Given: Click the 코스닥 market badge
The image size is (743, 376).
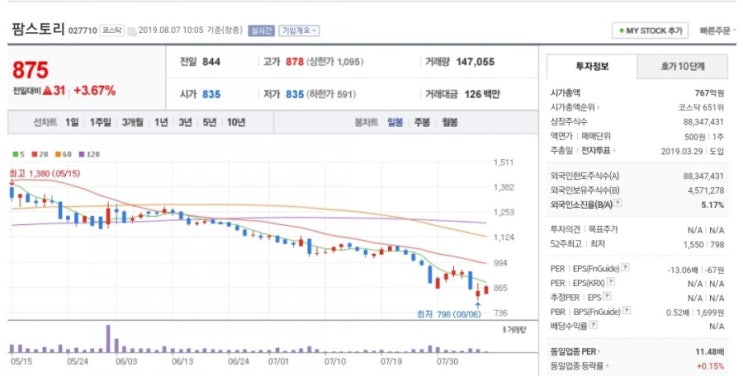Looking at the screenshot, I should 112,30.
